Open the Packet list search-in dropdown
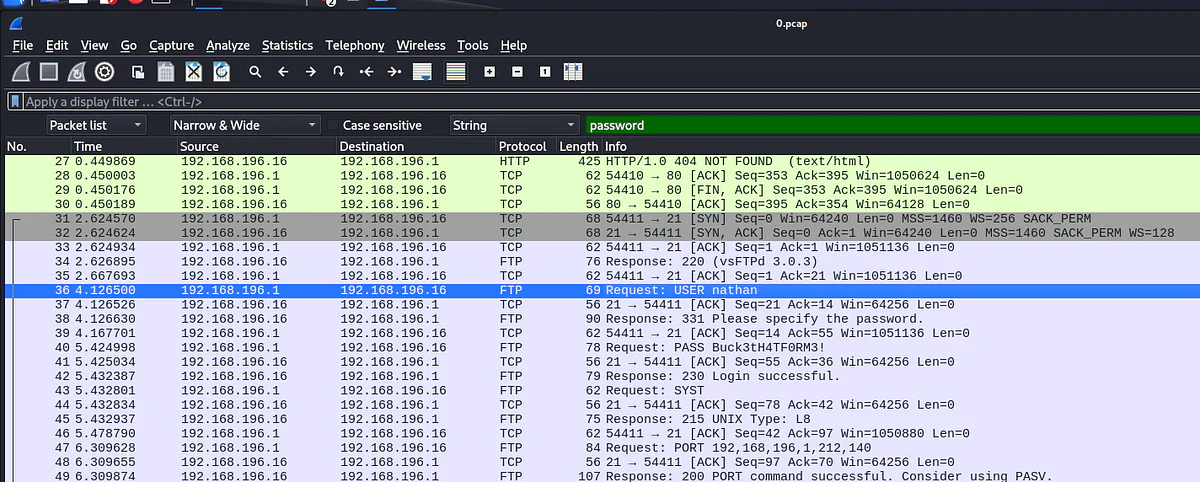The image size is (1200, 482). 95,125
